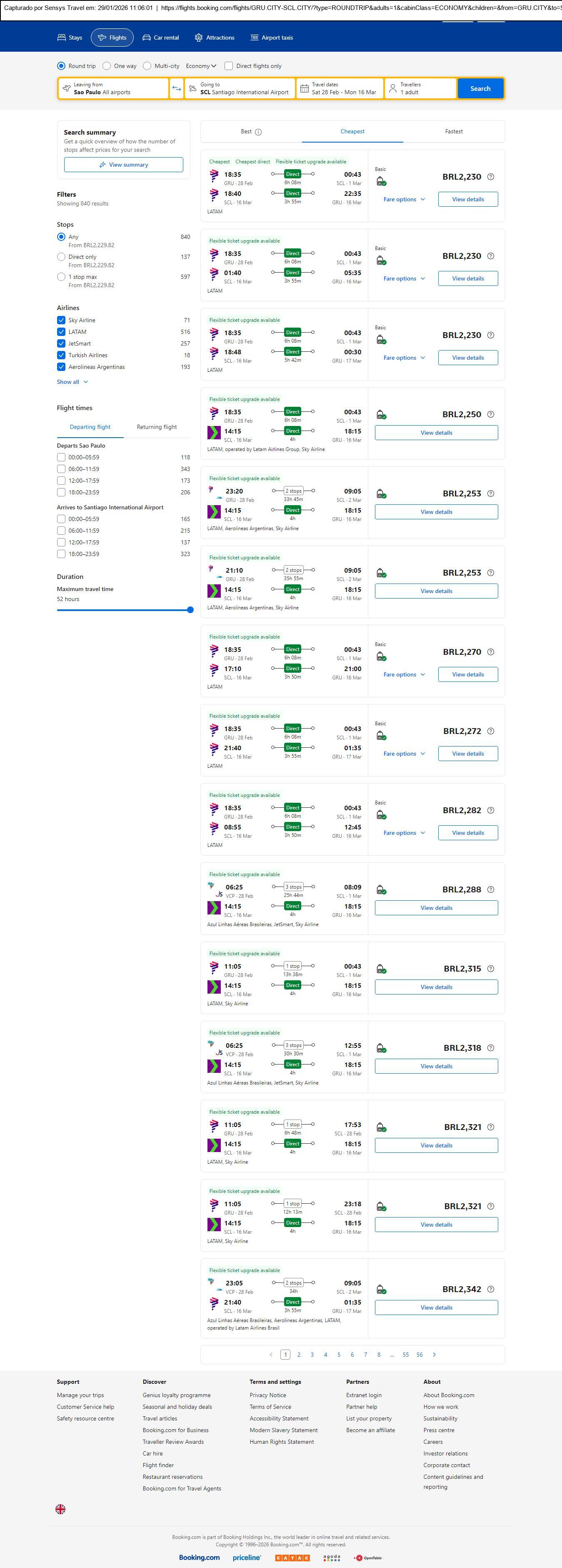Click the help icon beside BRL2,342 price

pyautogui.click(x=491, y=1289)
